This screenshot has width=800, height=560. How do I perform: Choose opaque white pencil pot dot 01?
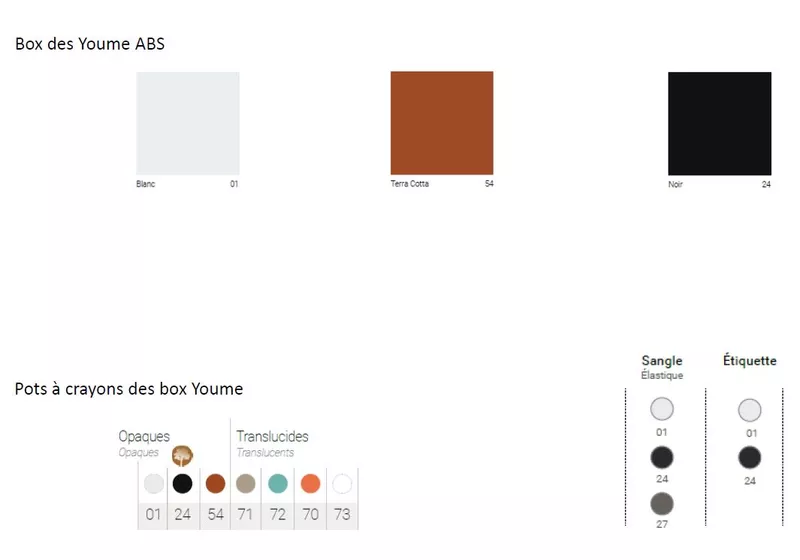[153, 484]
